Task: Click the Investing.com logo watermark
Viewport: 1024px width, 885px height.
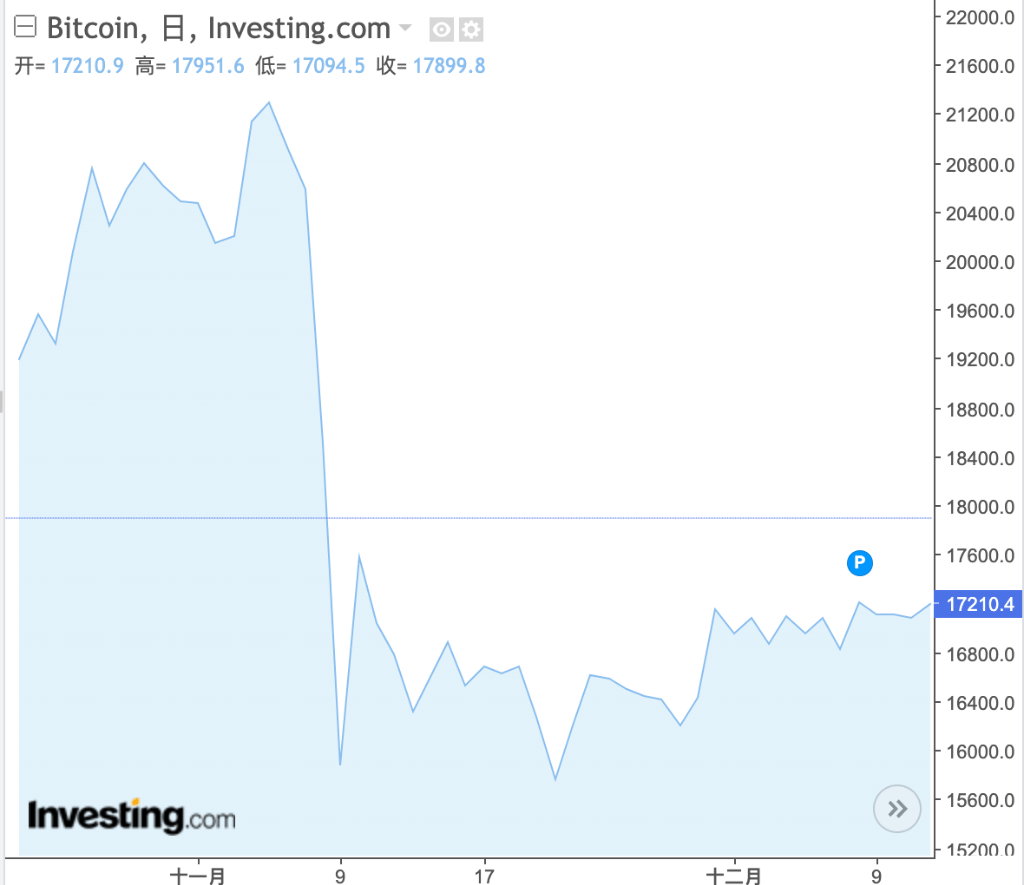Action: pyautogui.click(x=132, y=816)
